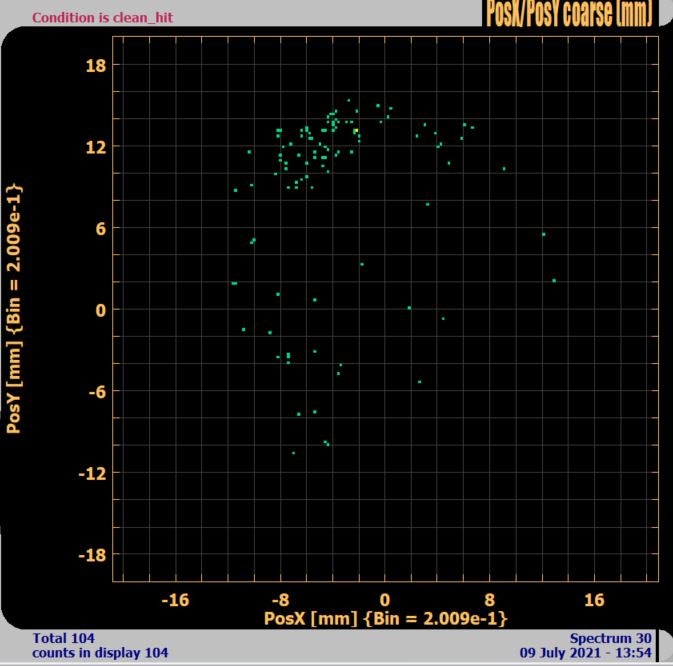This screenshot has width=673, height=666.
Task: Click the PosY [mm] vertical axis label
Action: (x=14, y=308)
